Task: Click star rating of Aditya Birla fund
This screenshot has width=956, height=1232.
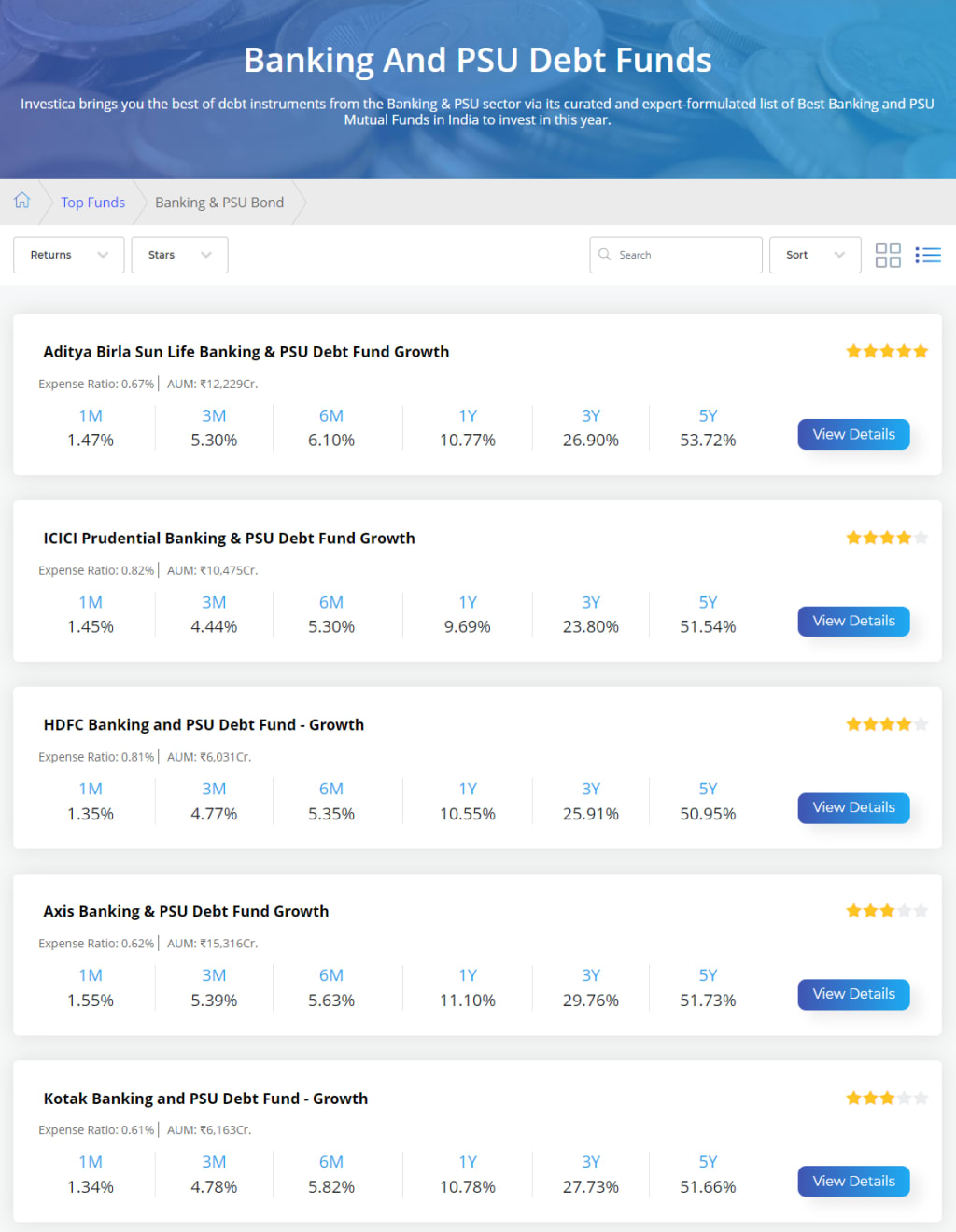Action: click(887, 351)
